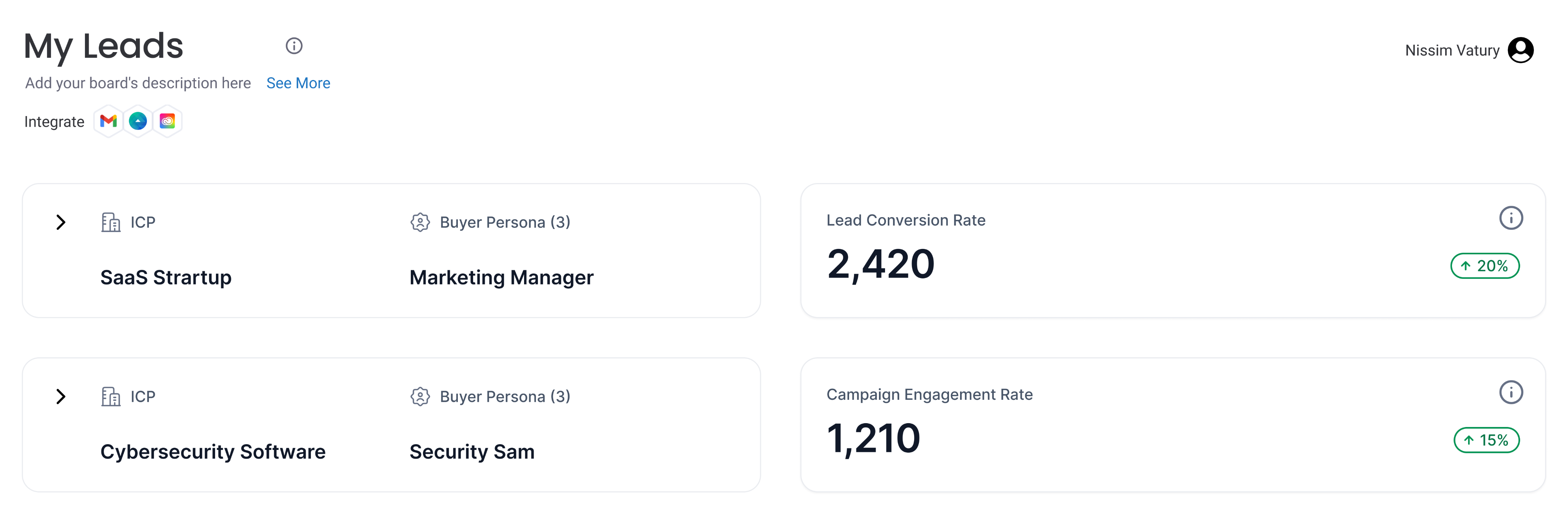This screenshot has height=512, width=1568.
Task: Click the 2,420 conversion value
Action: point(880,264)
